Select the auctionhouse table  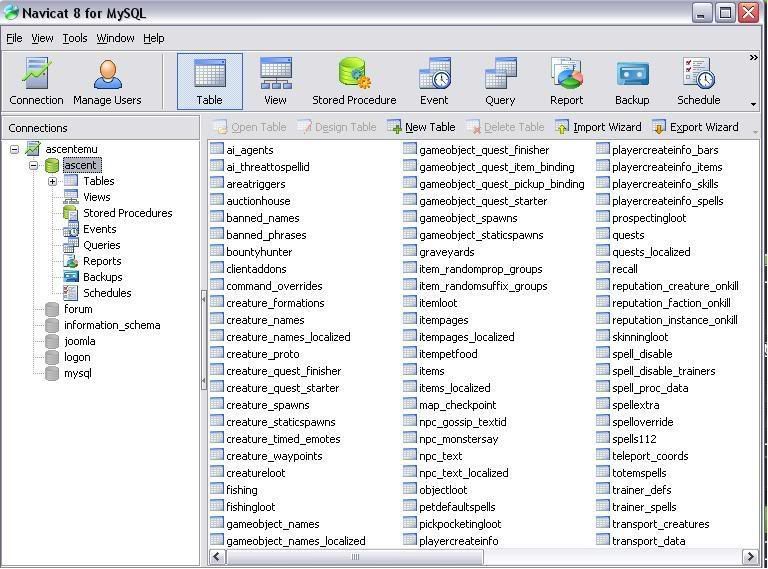tap(258, 201)
